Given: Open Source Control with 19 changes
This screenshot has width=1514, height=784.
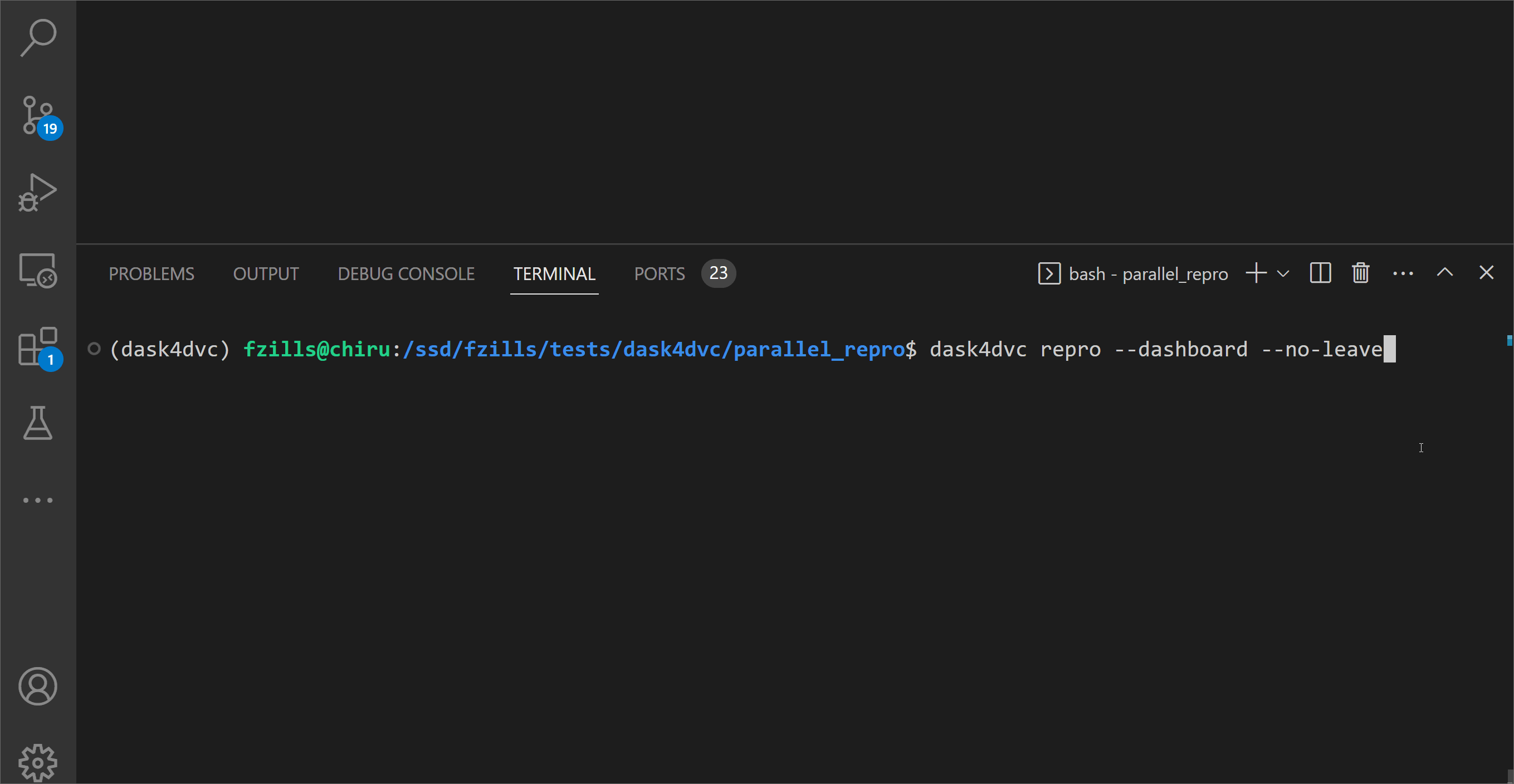Looking at the screenshot, I should tap(38, 116).
